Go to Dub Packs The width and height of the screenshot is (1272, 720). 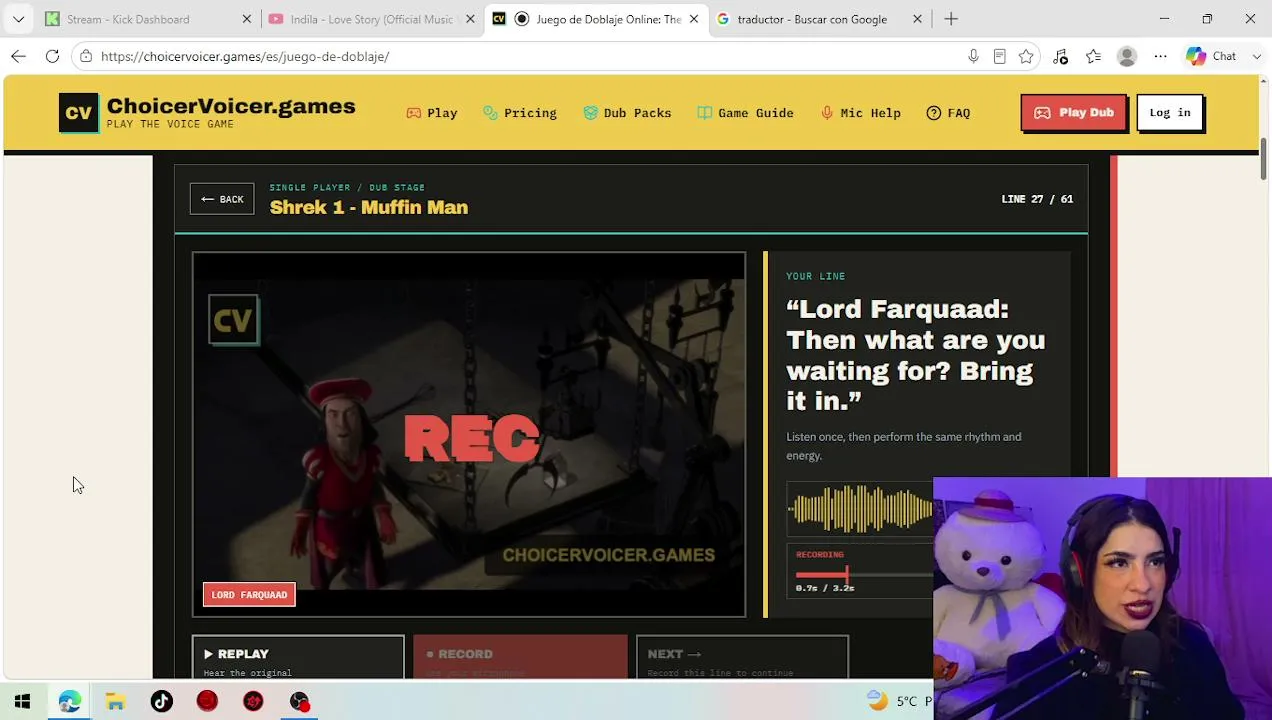point(627,113)
